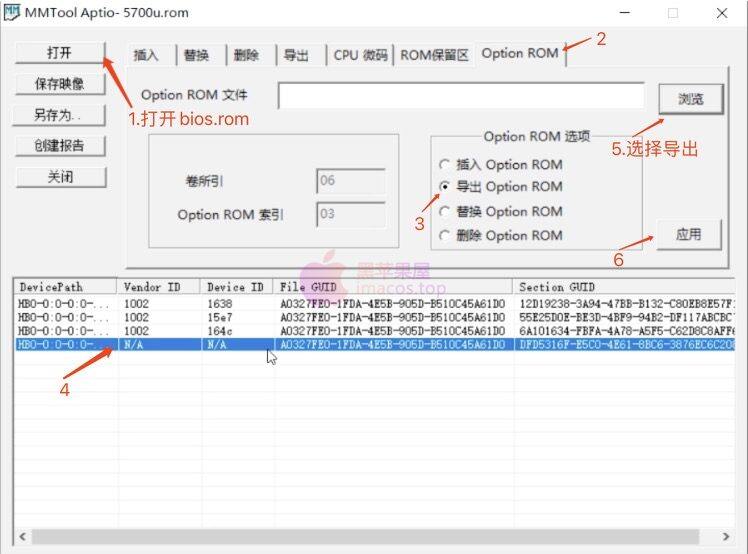This screenshot has height=554, width=748.
Task: Switch to the 插入 tab
Action: pos(146,55)
